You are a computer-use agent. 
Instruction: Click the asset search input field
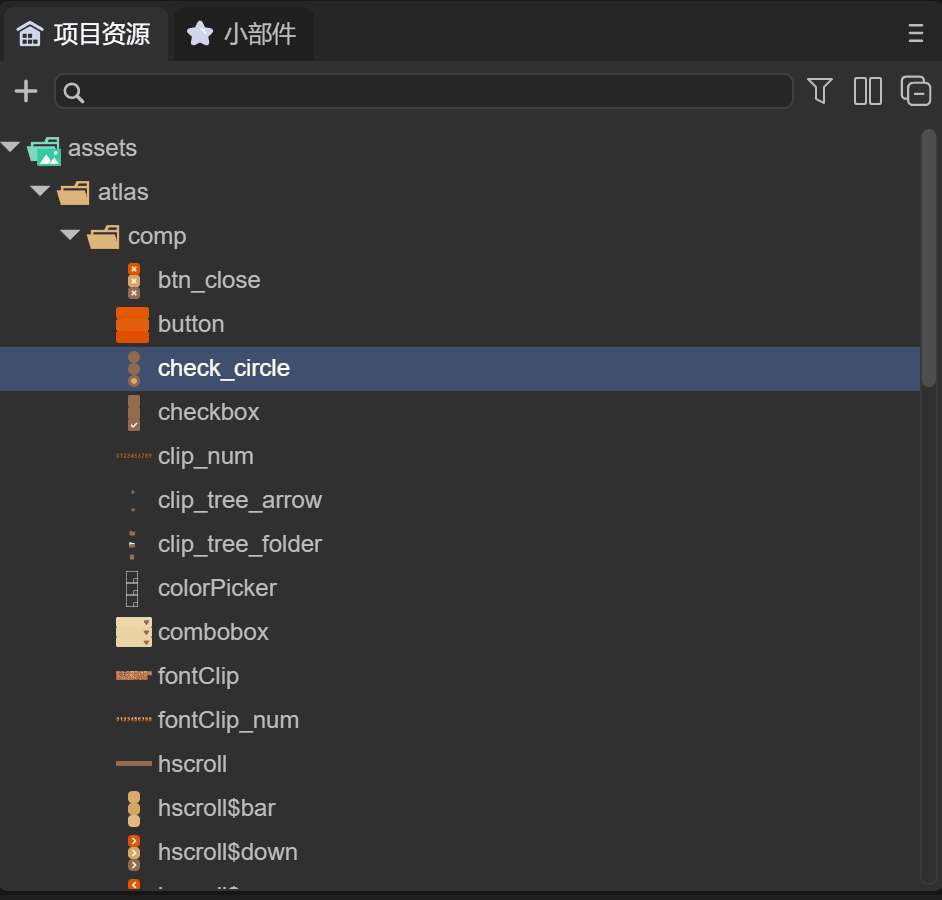tap(430, 92)
